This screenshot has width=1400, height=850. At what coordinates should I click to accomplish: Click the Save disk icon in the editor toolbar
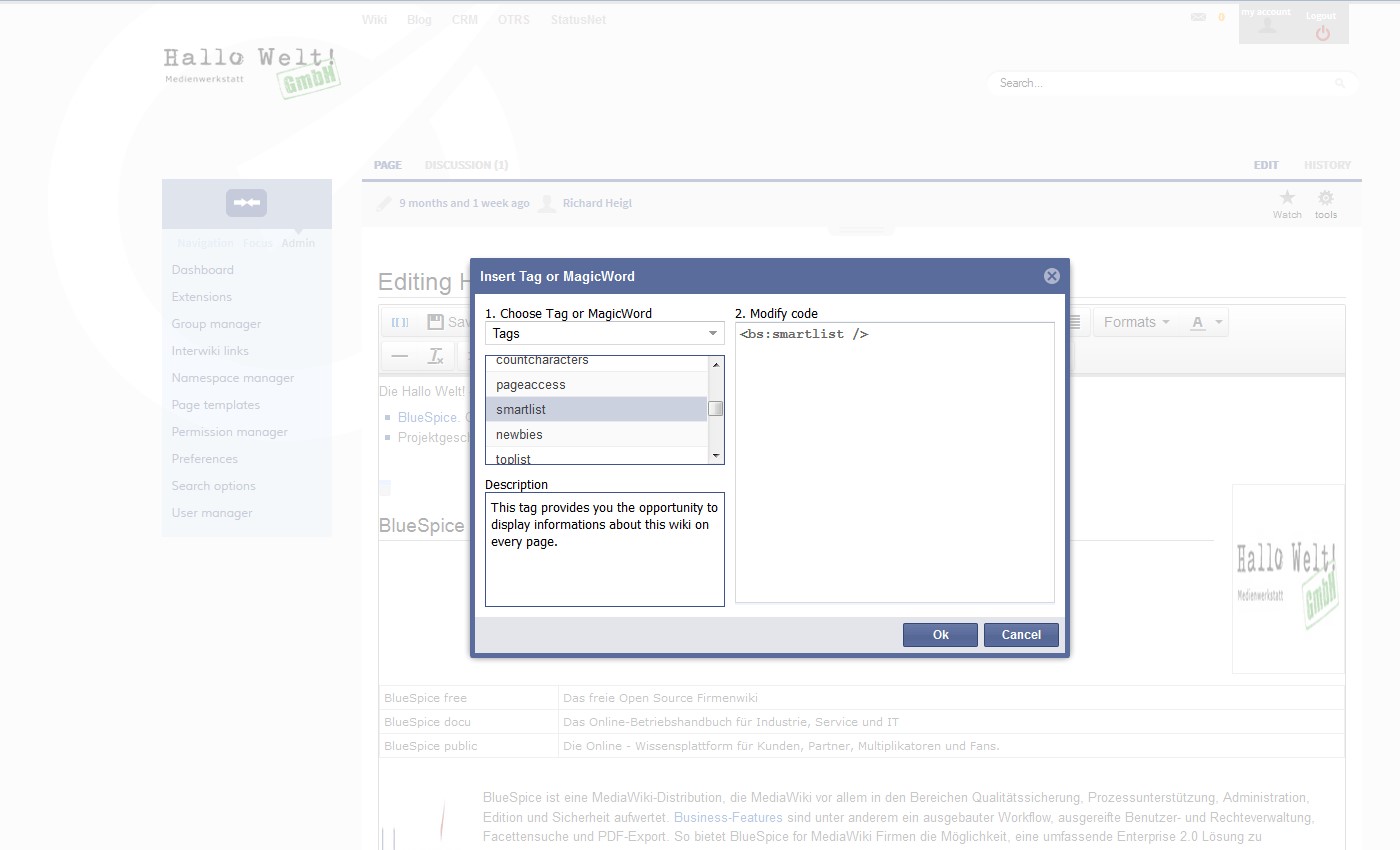point(434,321)
